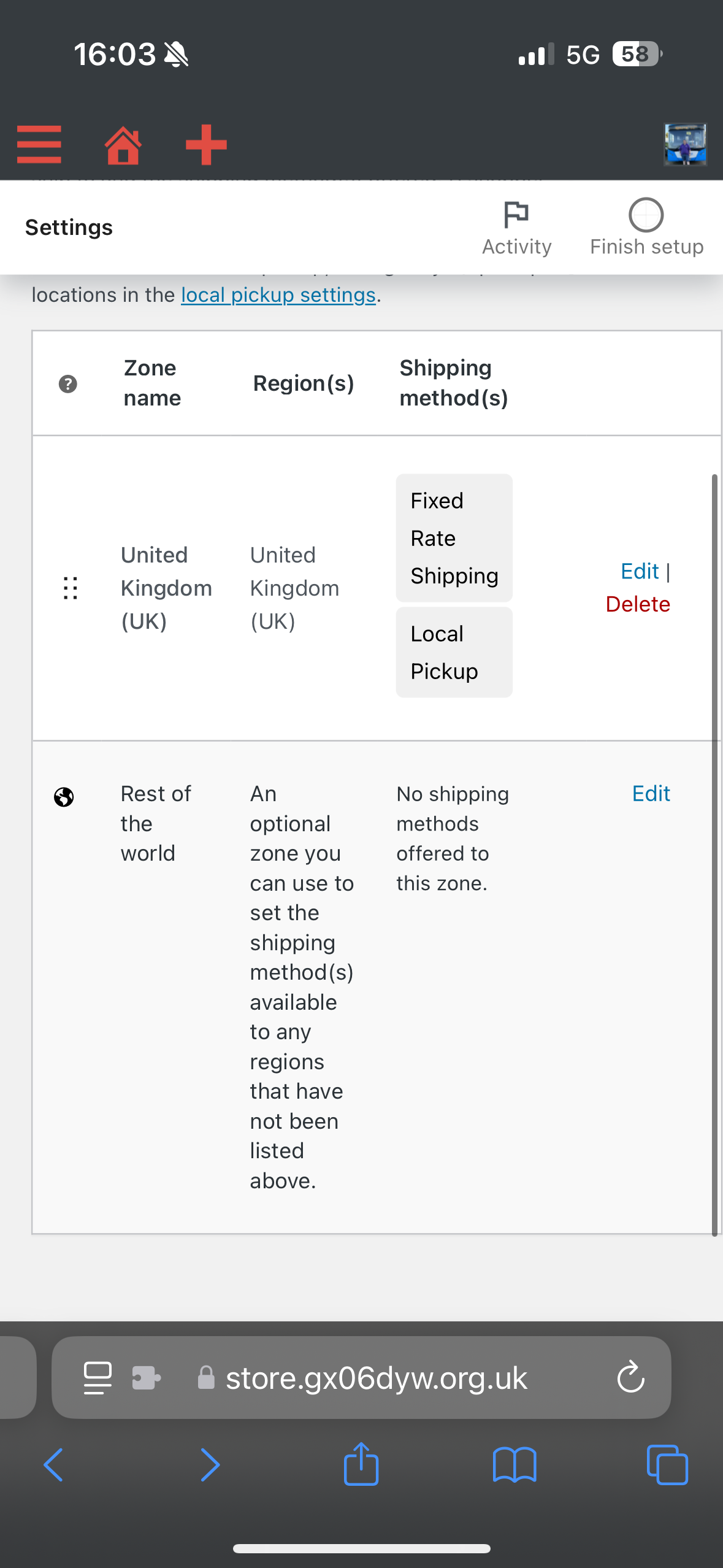
Task: Click the help question mark icon
Action: (68, 384)
